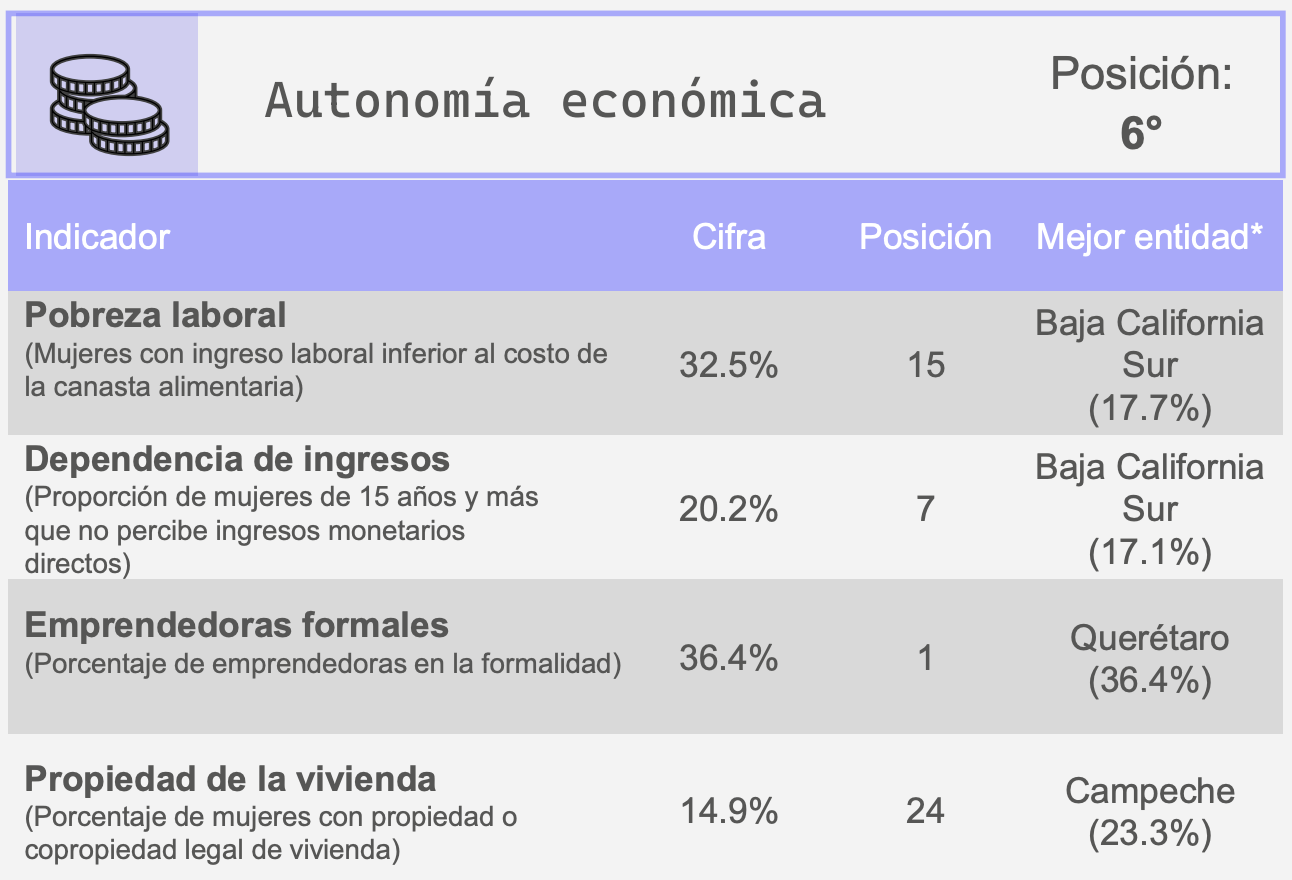This screenshot has height=880, width=1292.
Task: Select the Posición: 6° ranking label
Action: coord(1141,103)
